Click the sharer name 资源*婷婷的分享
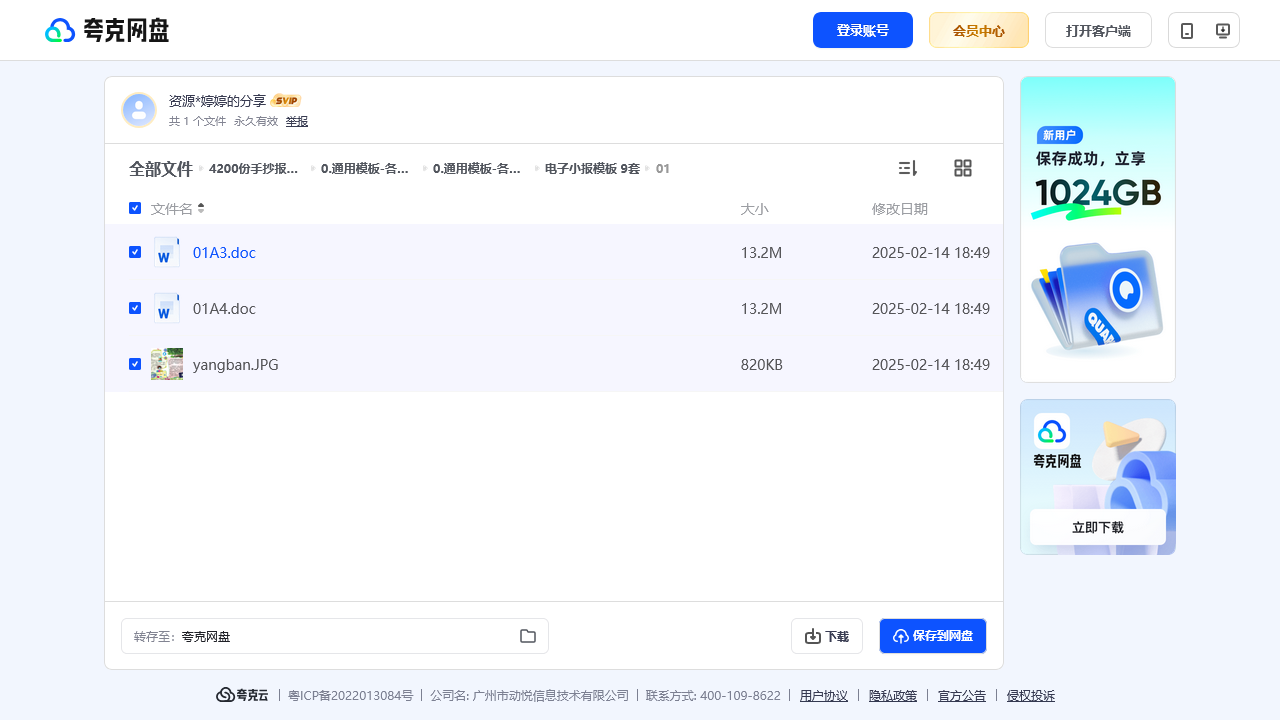Viewport: 1280px width, 720px height. point(217,101)
